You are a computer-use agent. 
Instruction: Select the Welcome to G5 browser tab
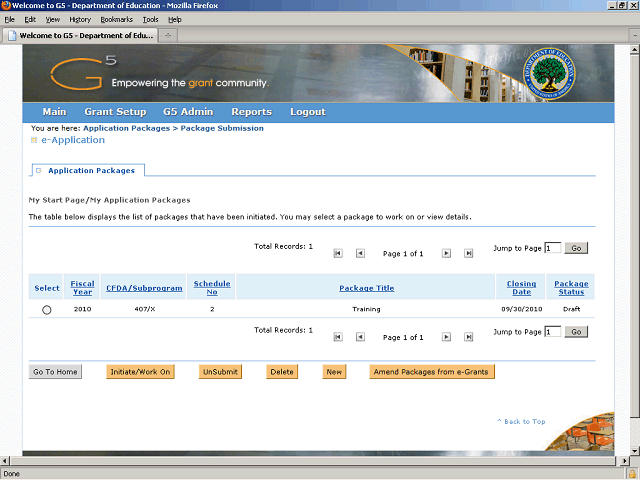point(80,36)
